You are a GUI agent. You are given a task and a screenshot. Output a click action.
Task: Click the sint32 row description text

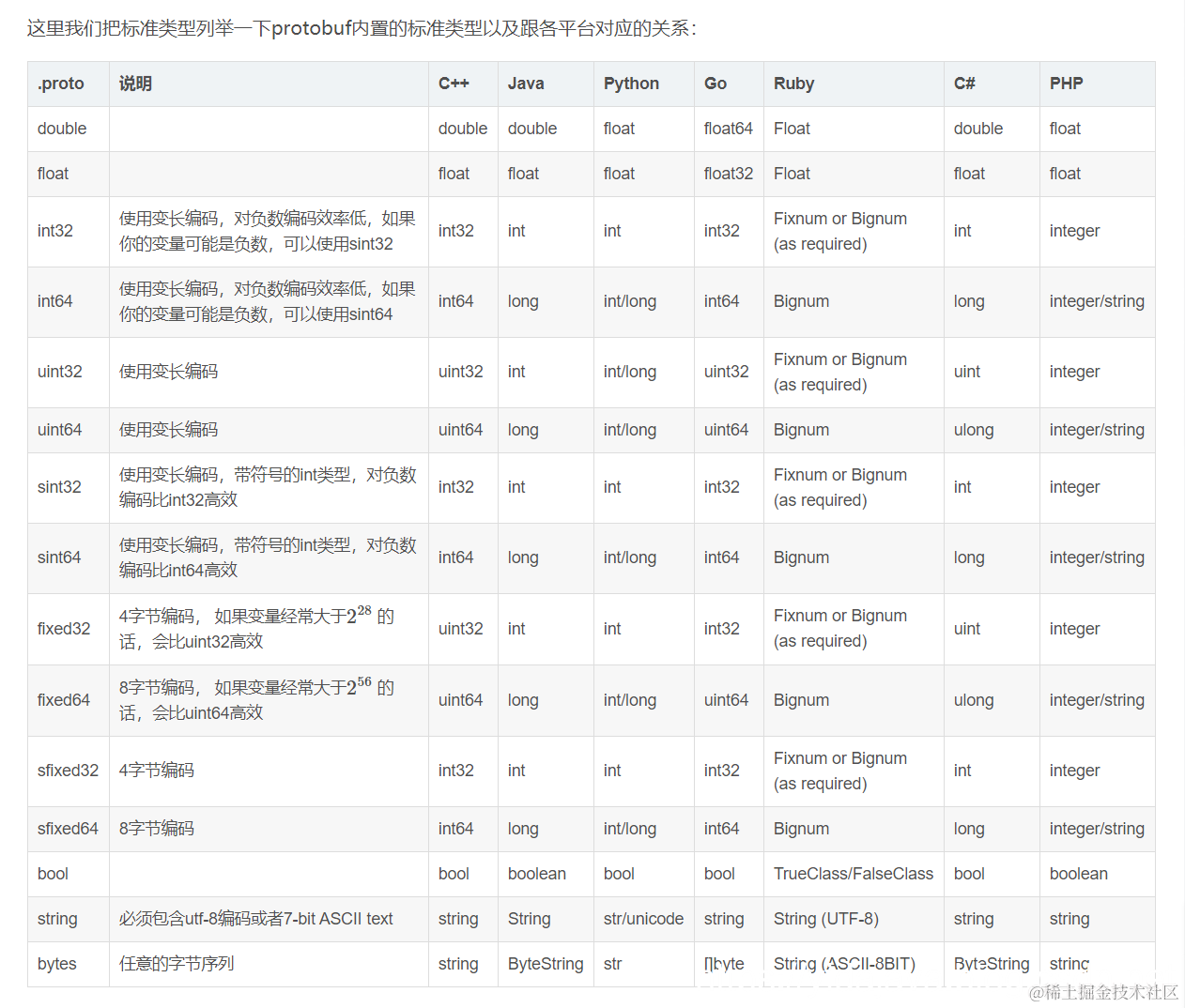point(268,487)
